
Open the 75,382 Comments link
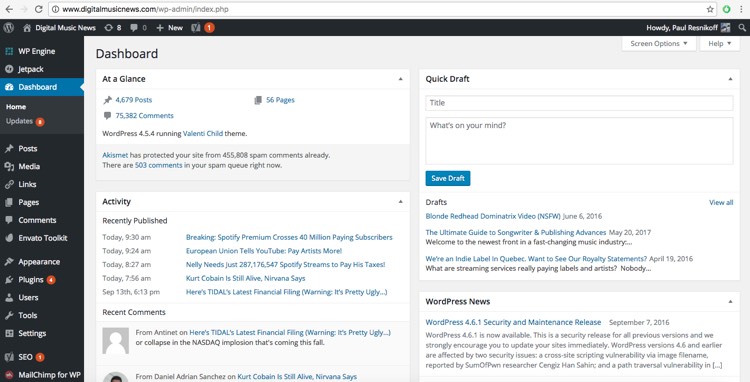coord(144,116)
